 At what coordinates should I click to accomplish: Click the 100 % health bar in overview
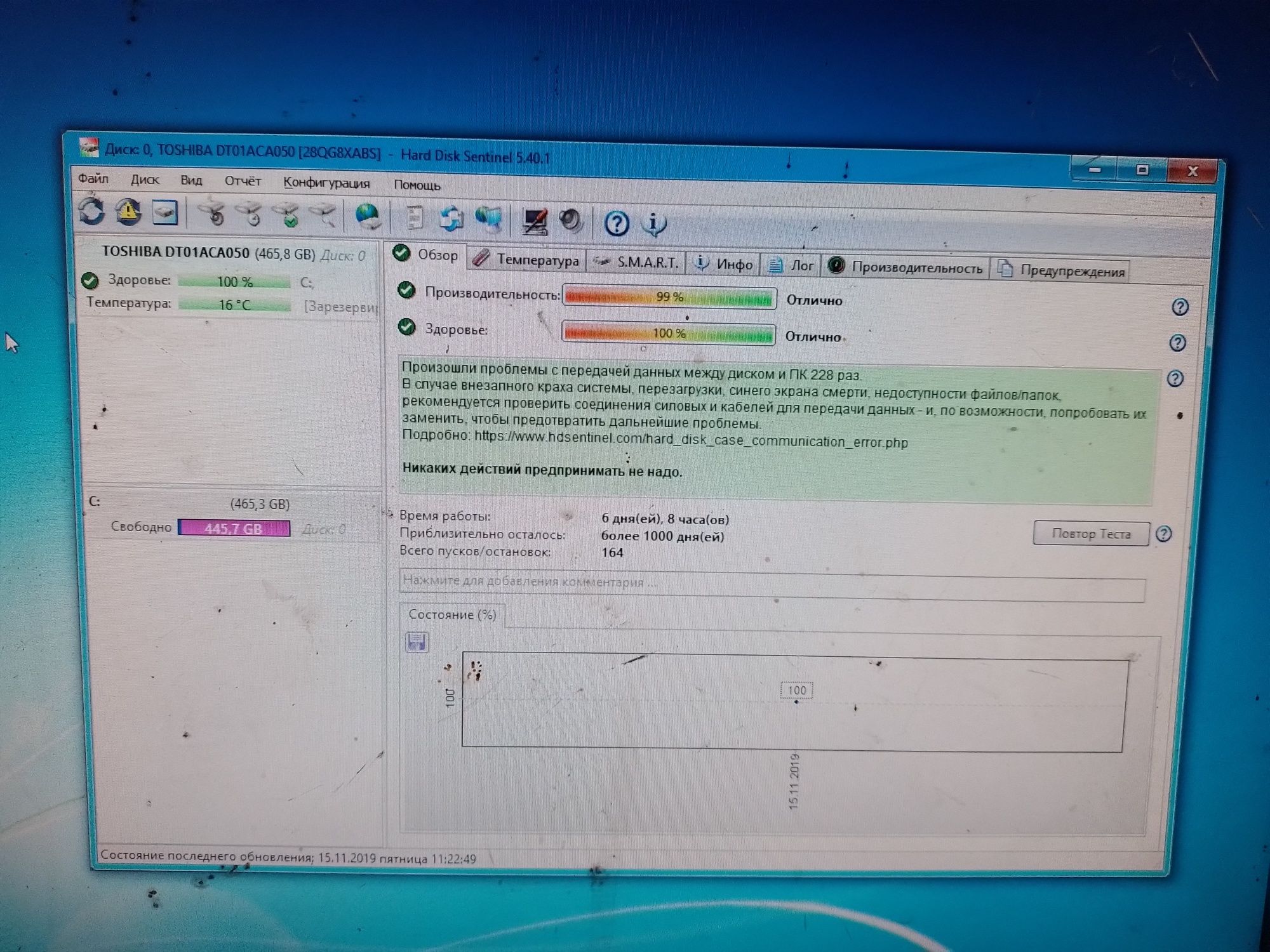click(669, 333)
